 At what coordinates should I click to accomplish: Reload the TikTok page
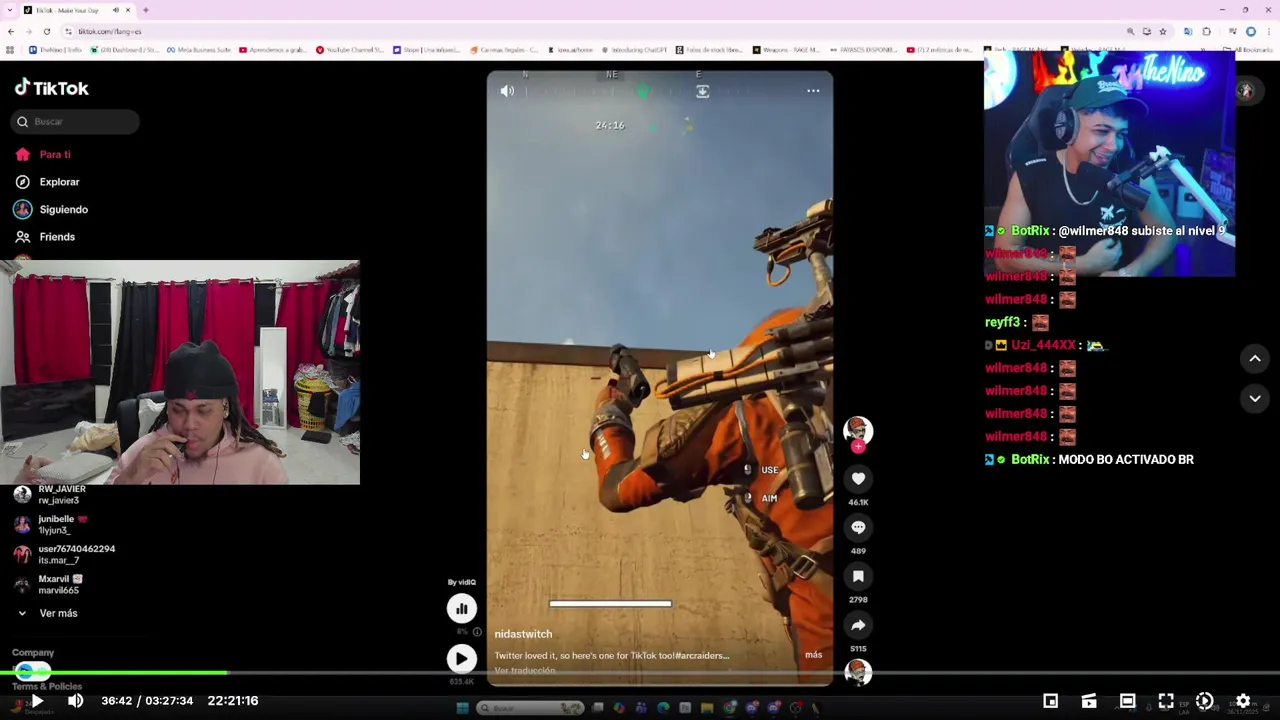pyautogui.click(x=46, y=31)
